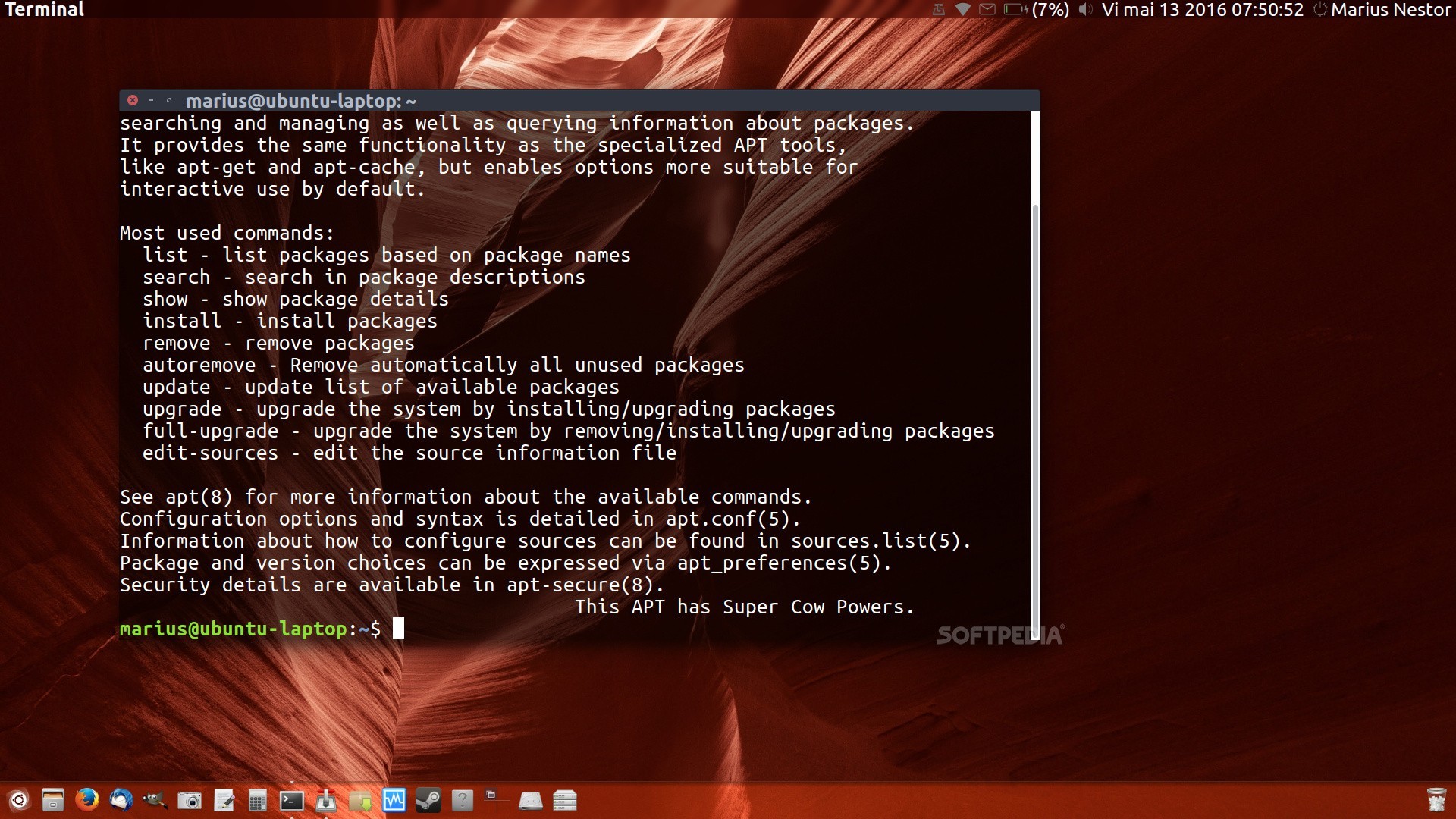This screenshot has height=819, width=1456.
Task: Click the Terminal application title in top panel
Action: [x=44, y=10]
